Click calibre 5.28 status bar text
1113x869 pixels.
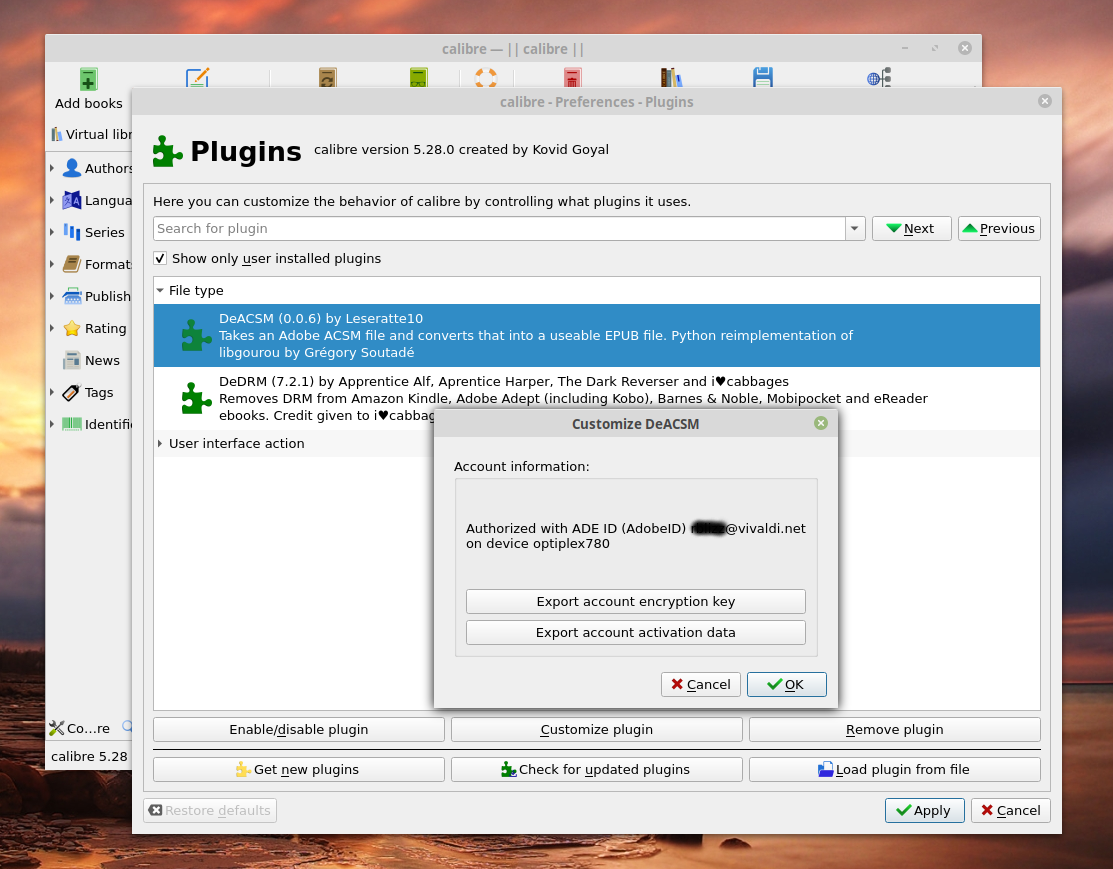89,757
